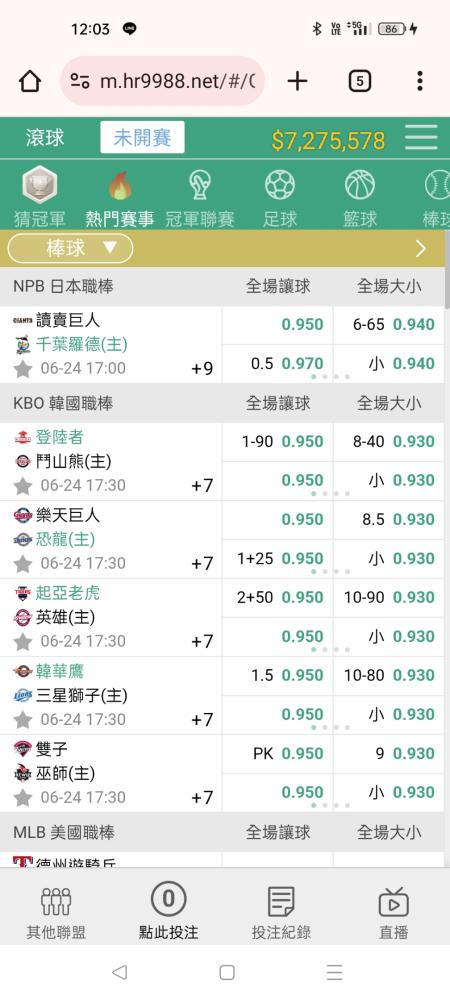Image resolution: width=450 pixels, height=1000 pixels.
Task: Expand +9 more bets for 千葉羅德
Action: 202,369
